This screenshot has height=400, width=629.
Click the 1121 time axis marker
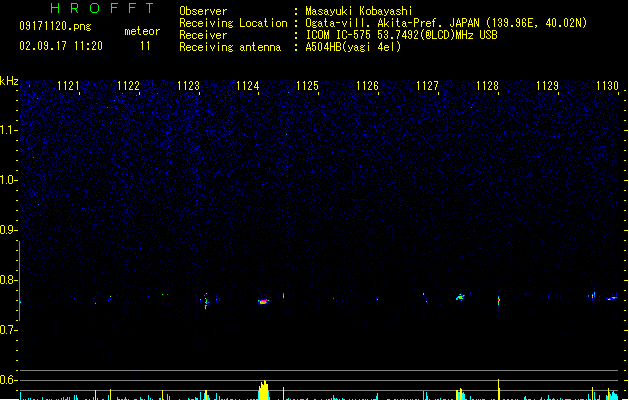click(68, 86)
